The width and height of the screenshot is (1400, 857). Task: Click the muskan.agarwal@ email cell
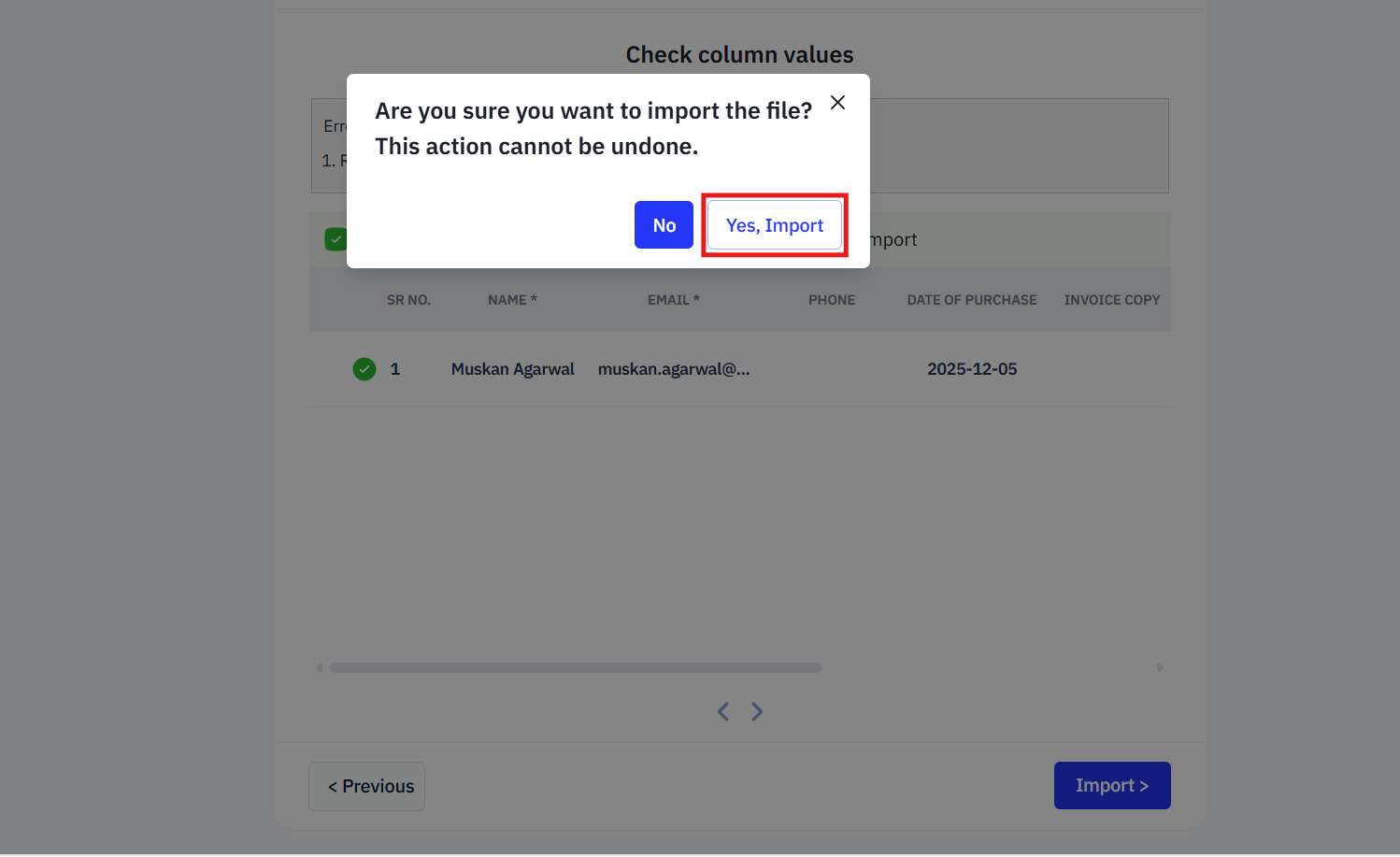click(673, 369)
